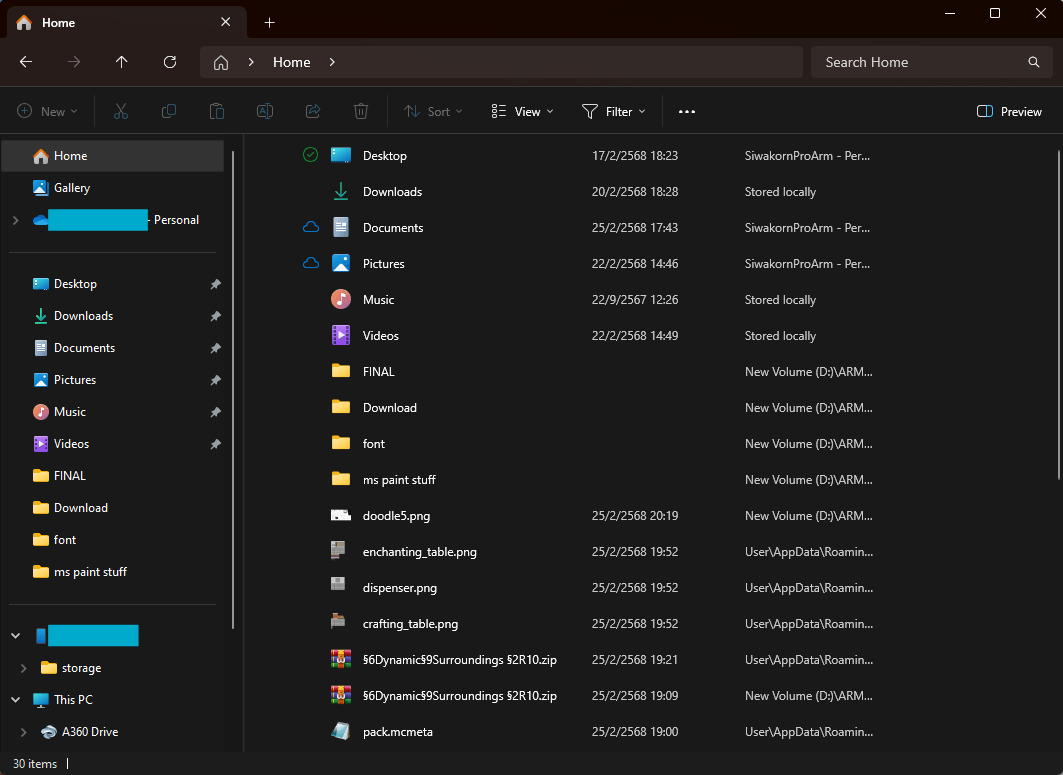The width and height of the screenshot is (1063, 775).
Task: Open the View dropdown menu
Action: click(522, 112)
